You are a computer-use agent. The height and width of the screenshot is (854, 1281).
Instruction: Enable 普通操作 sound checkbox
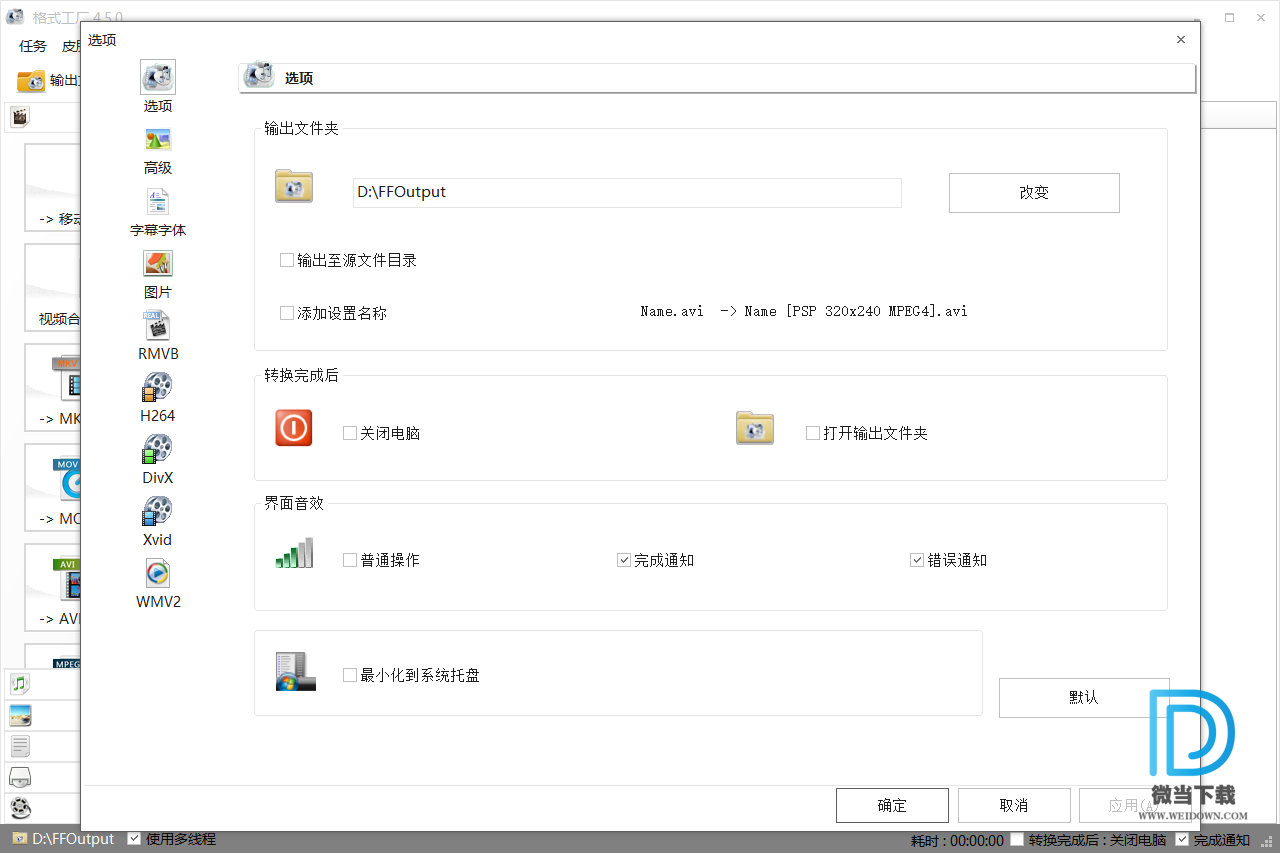pos(350,560)
